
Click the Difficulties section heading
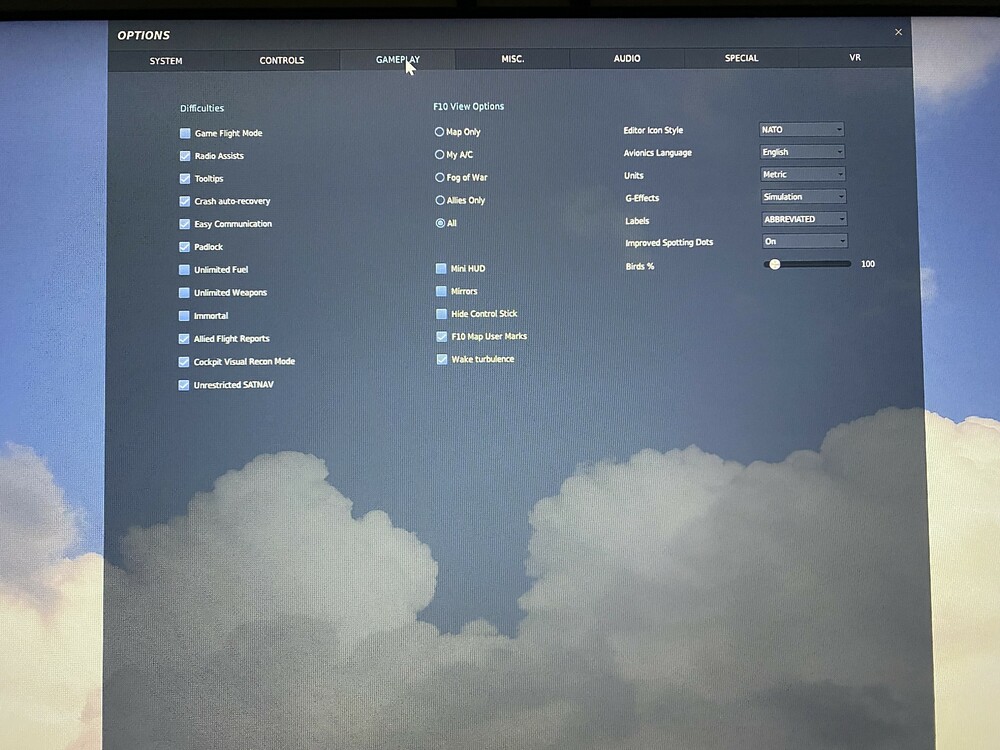tap(202, 108)
